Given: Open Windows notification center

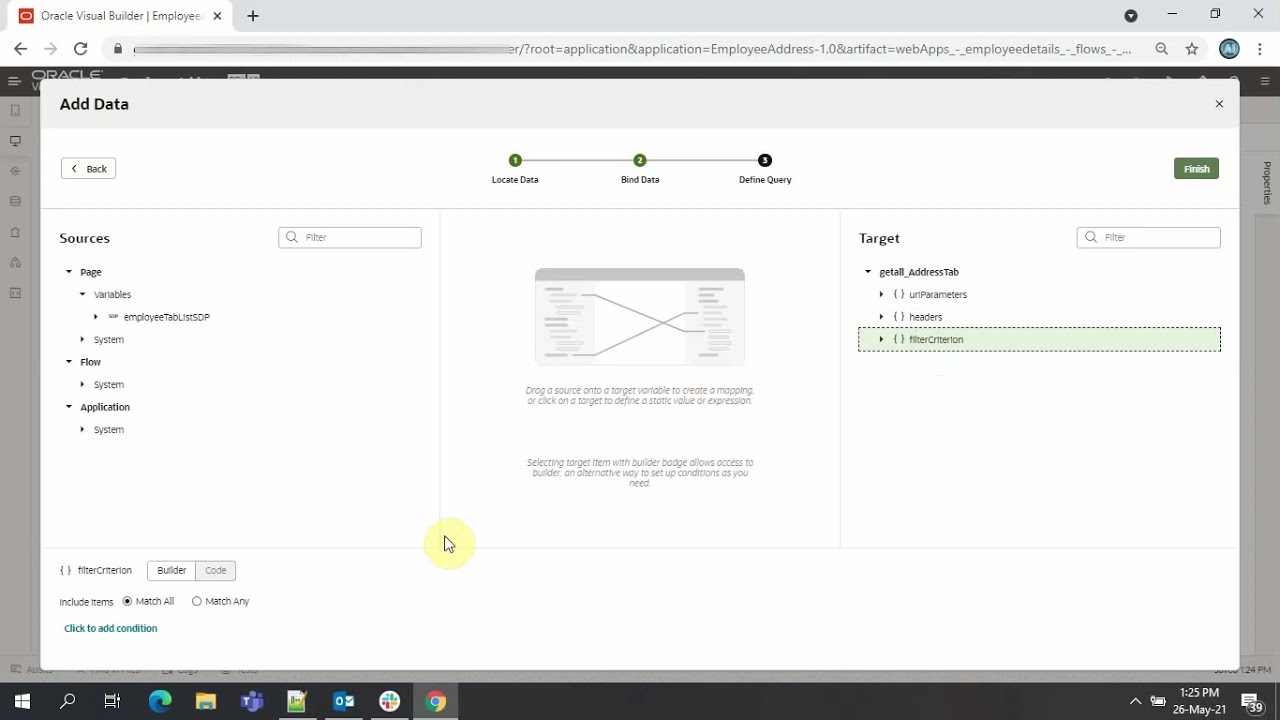Looking at the screenshot, I should [1252, 701].
